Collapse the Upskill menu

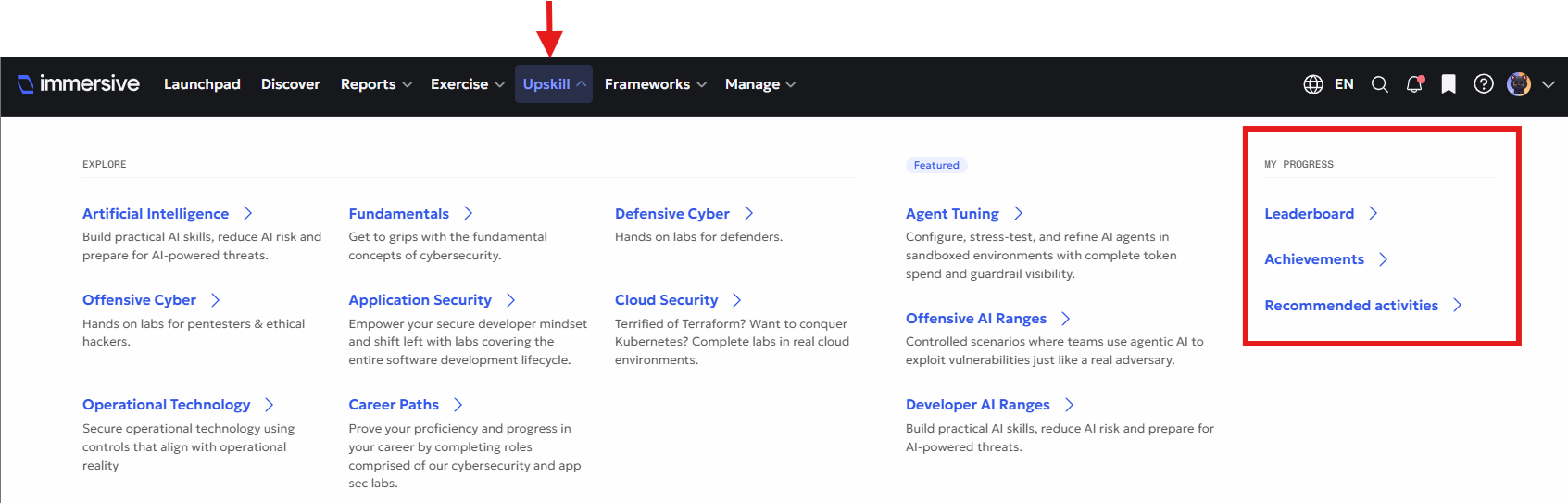pos(554,84)
